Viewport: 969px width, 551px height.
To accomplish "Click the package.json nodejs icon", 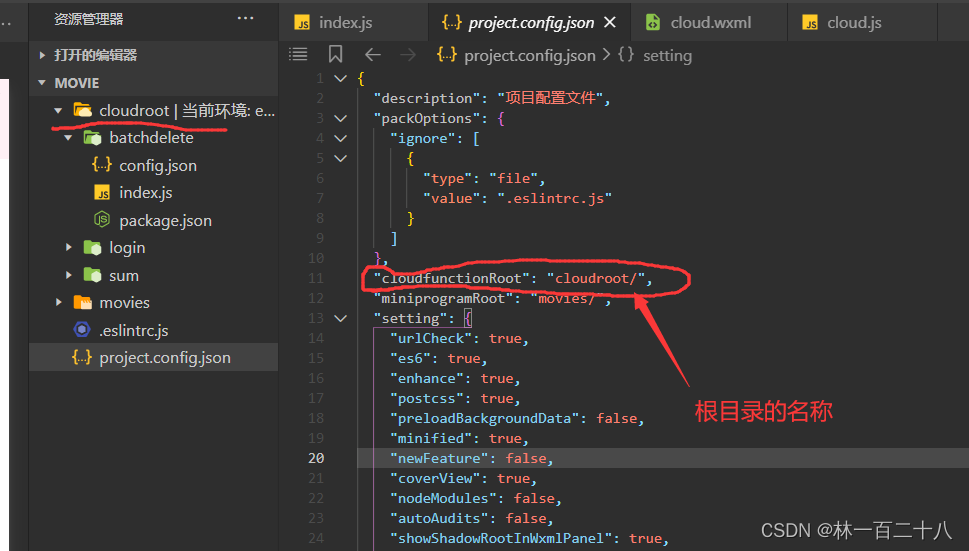I will coord(102,219).
